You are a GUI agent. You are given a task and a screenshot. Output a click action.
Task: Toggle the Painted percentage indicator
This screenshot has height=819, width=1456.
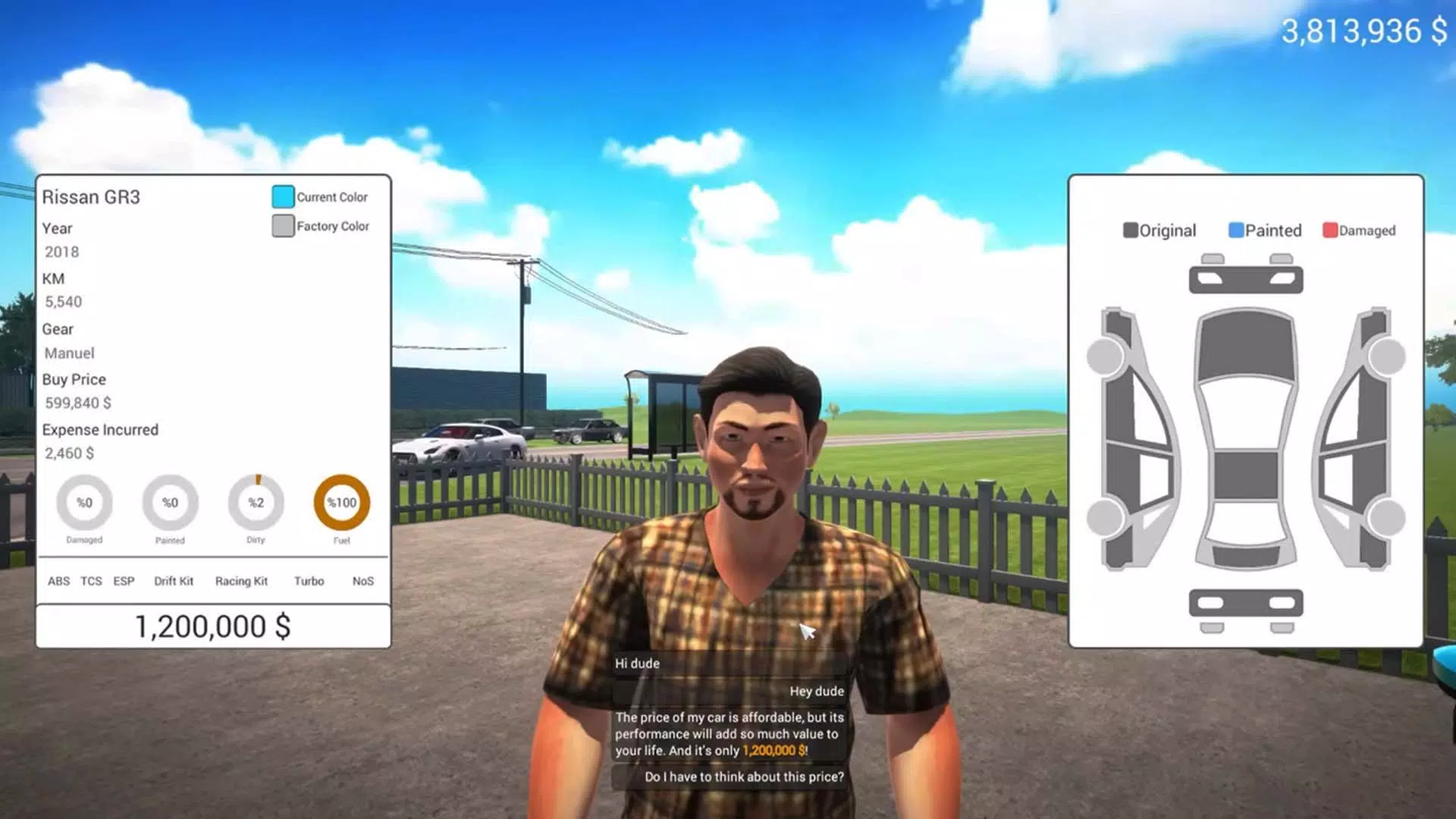coord(170,502)
